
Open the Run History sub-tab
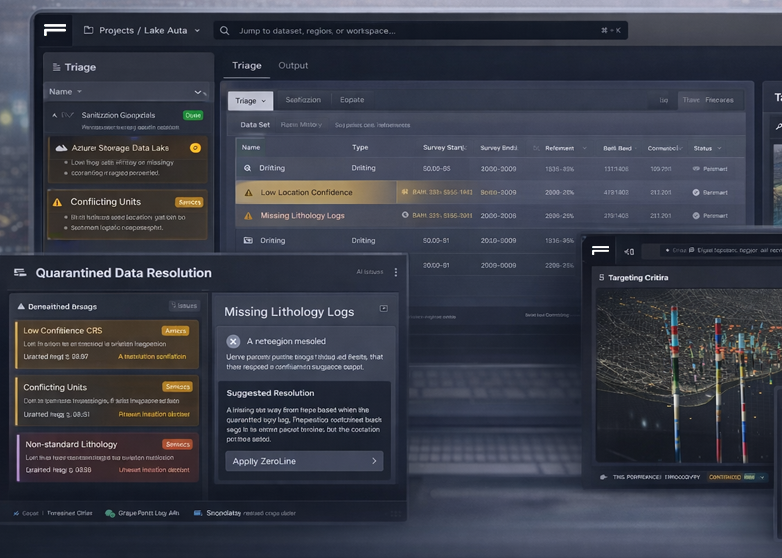point(301,125)
